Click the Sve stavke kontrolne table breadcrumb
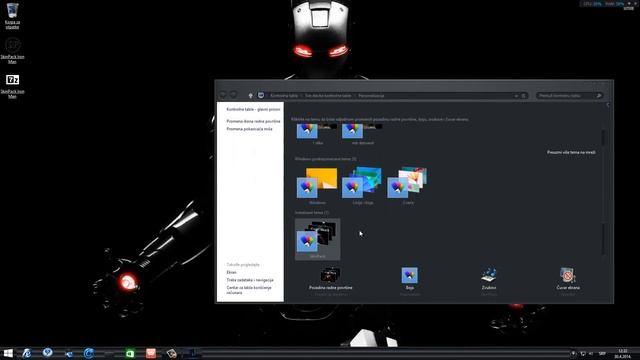 tap(328, 96)
